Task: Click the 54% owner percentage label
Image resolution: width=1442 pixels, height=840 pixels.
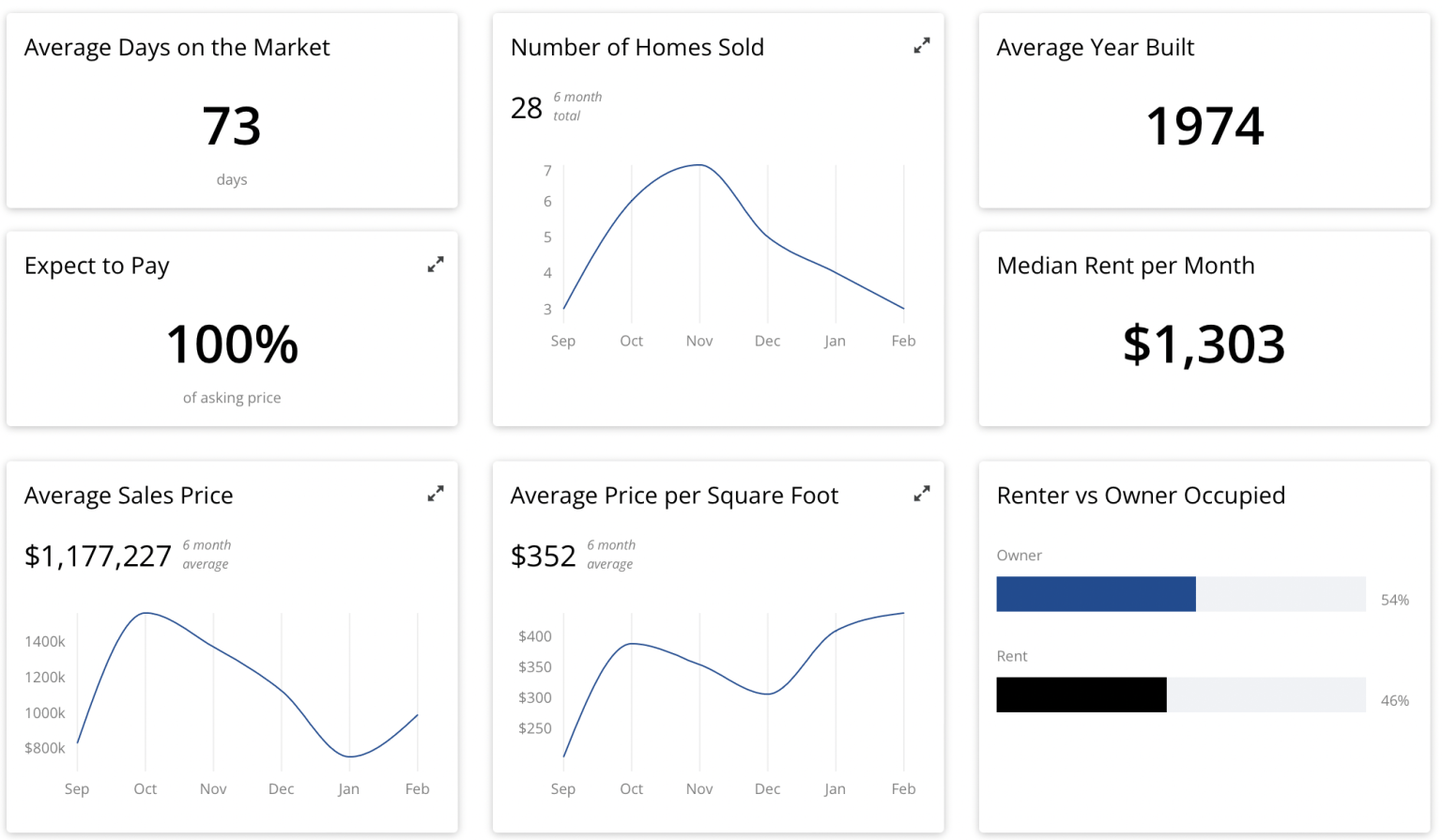Action: pyautogui.click(x=1395, y=600)
